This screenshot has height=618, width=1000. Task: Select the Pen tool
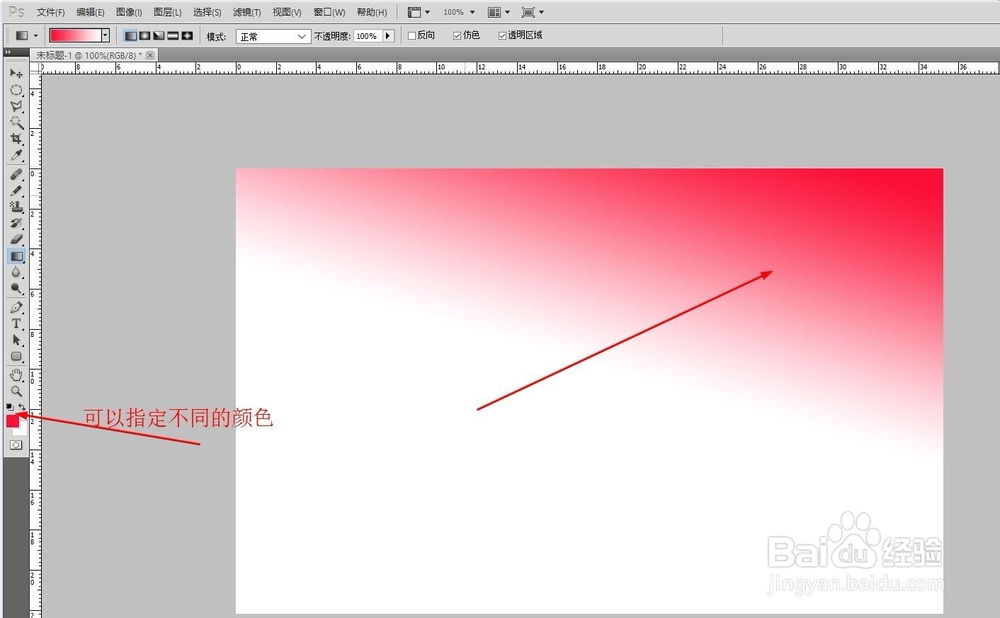16,307
